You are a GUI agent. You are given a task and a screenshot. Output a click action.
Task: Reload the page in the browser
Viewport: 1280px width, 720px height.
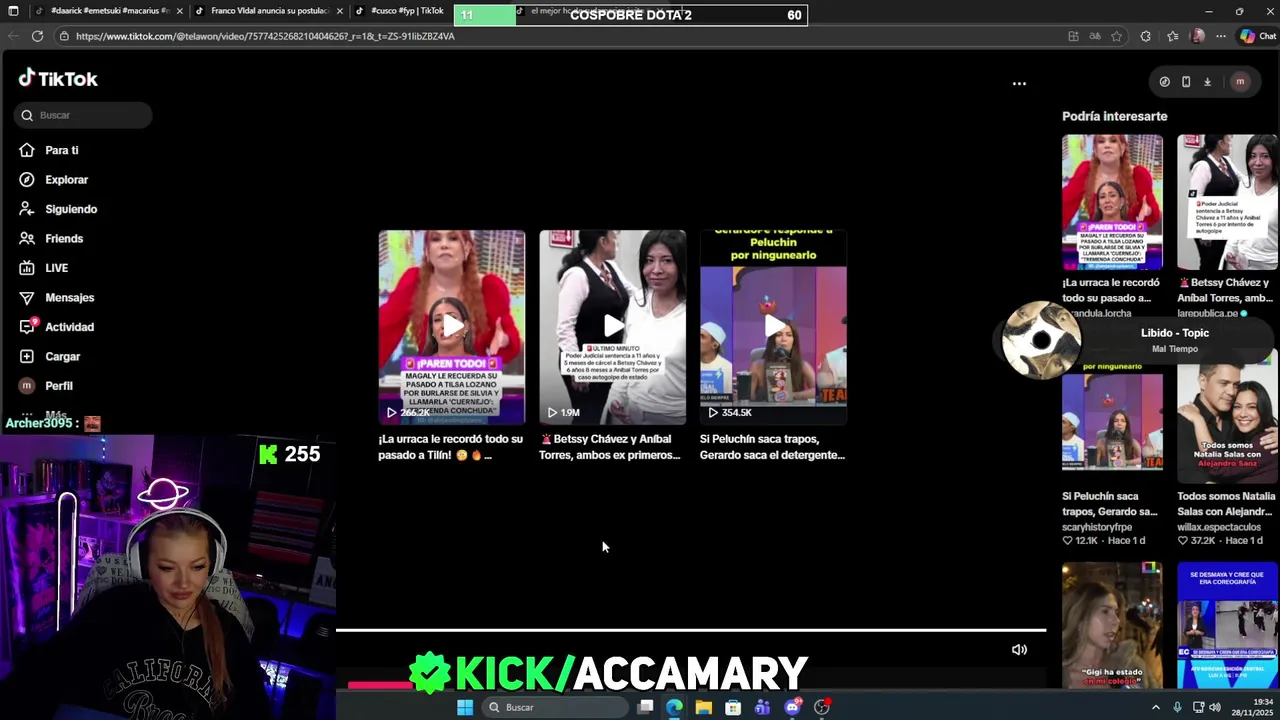pos(37,36)
